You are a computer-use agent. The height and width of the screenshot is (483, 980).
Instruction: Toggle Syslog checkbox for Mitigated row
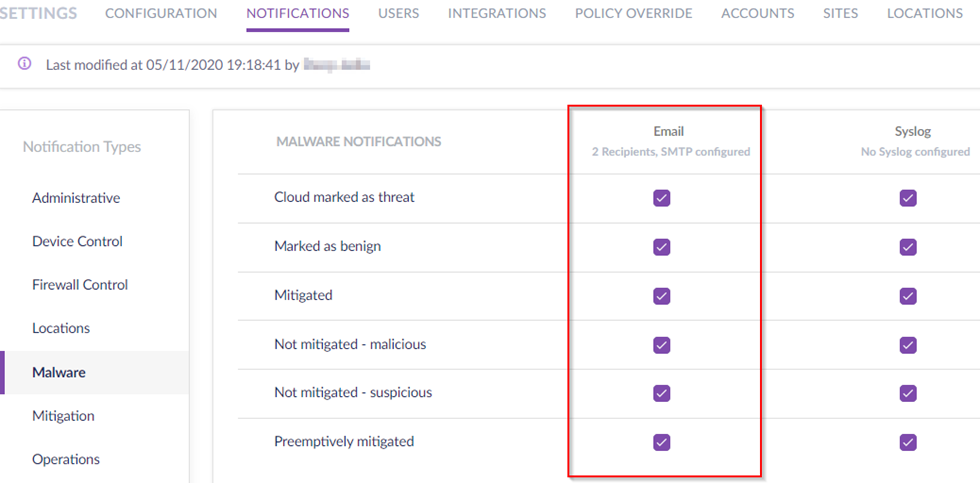tap(908, 296)
